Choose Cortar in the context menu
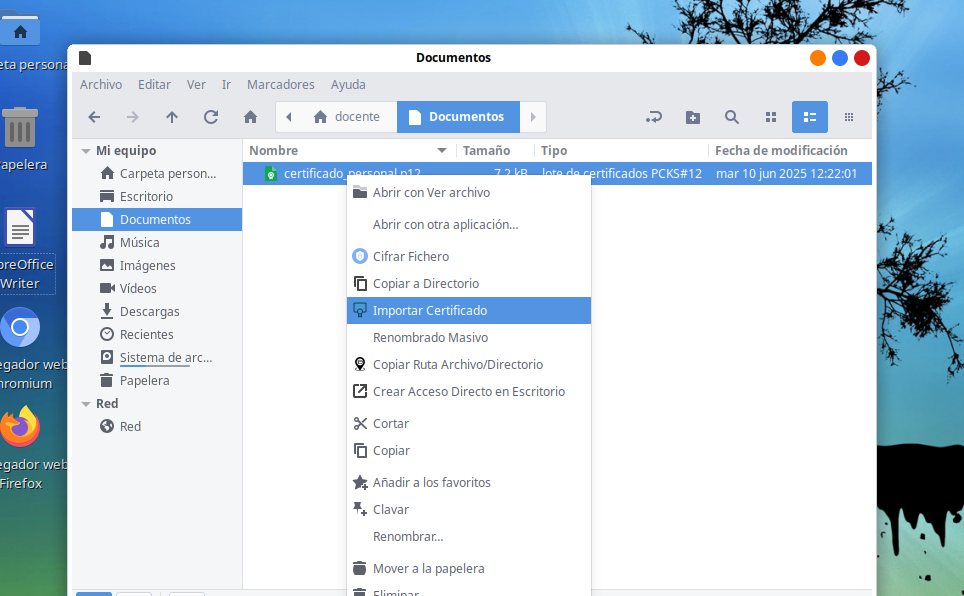This screenshot has width=964, height=596. click(x=468, y=424)
